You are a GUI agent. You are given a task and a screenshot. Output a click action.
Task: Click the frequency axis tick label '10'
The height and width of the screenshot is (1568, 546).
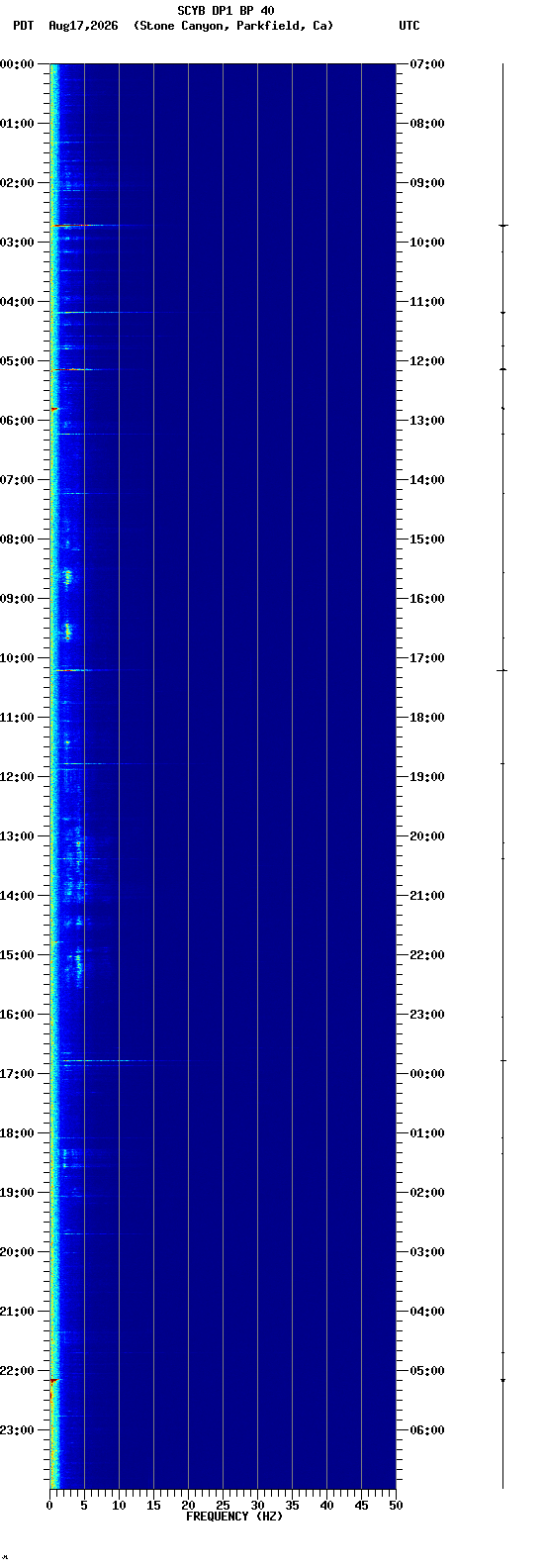tap(119, 1506)
